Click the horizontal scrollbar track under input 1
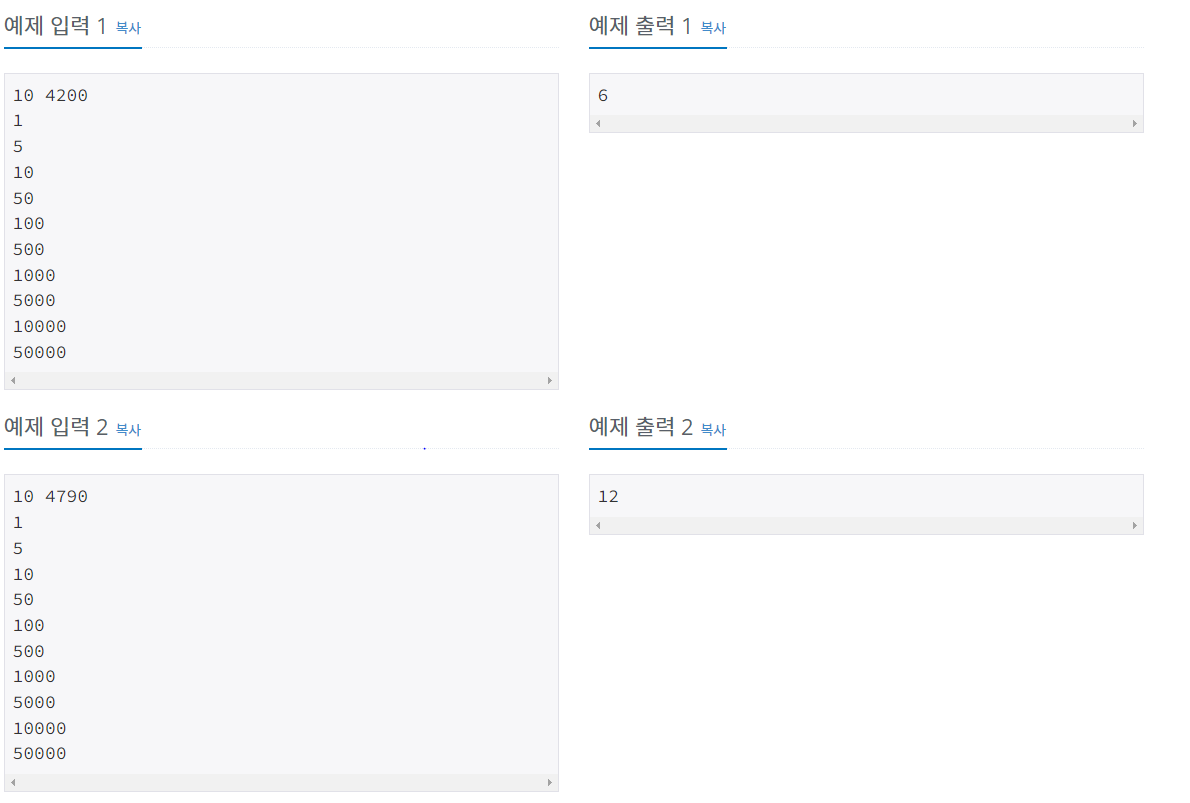 click(282, 380)
